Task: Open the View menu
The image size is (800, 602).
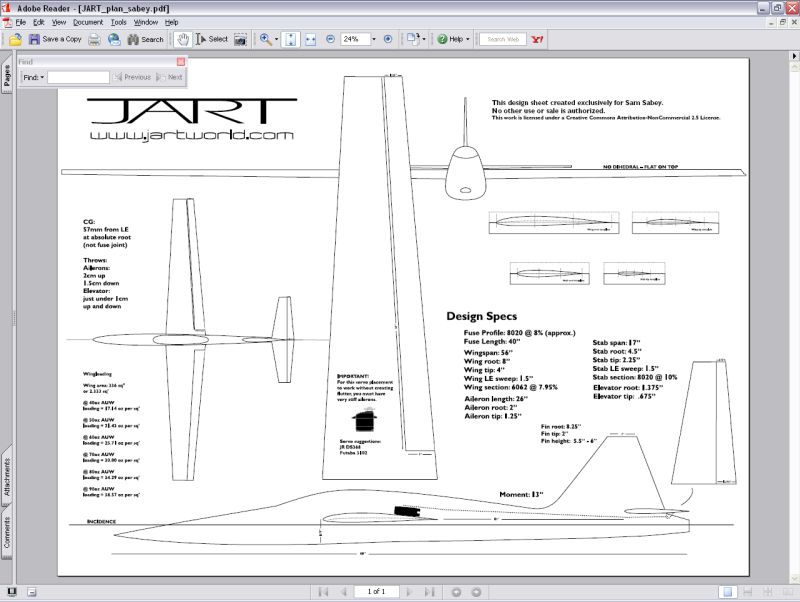Action: (x=59, y=22)
